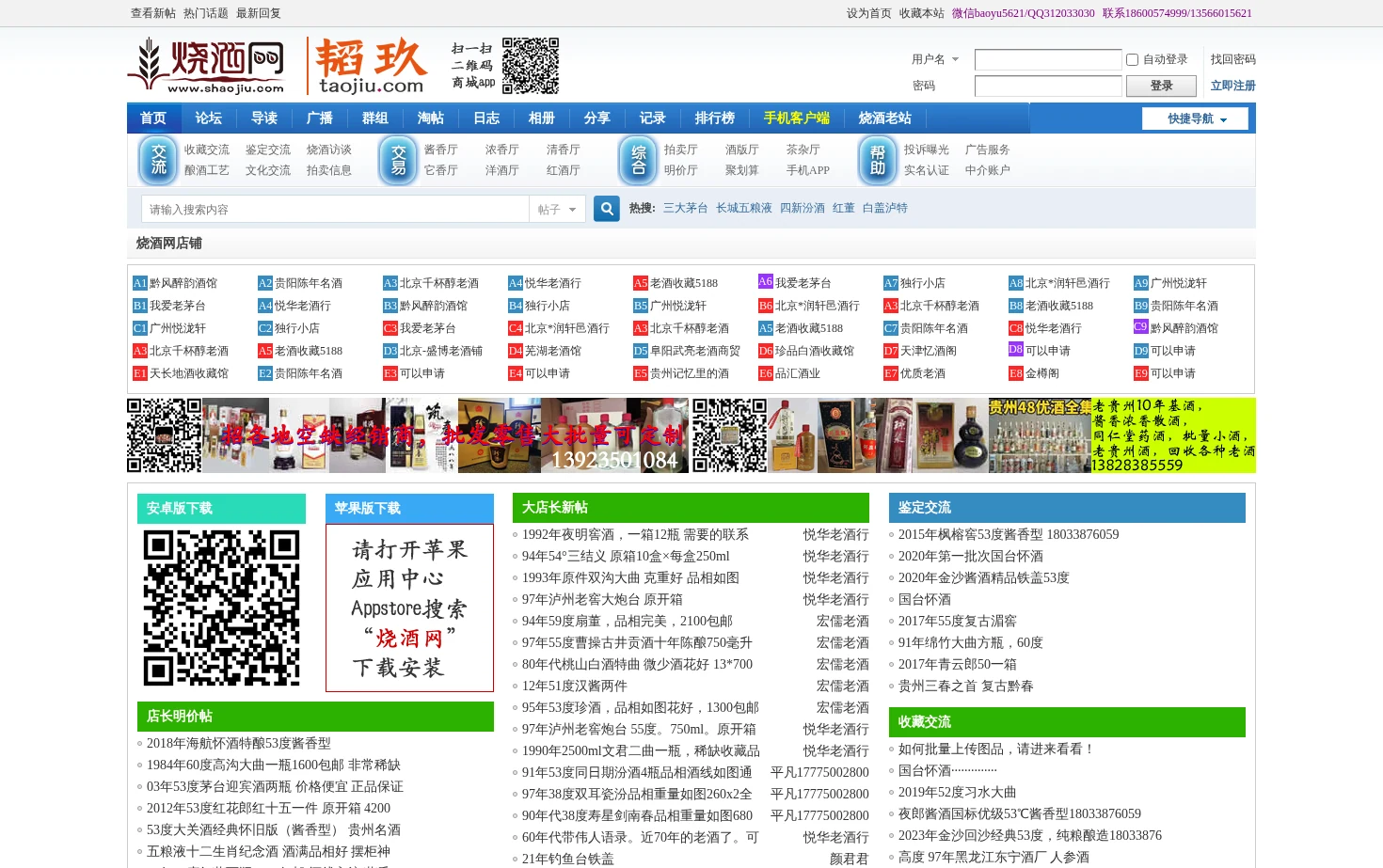This screenshot has width=1383, height=868.
Task: Open the 导读 navigation tab
Action: pyautogui.click(x=264, y=118)
